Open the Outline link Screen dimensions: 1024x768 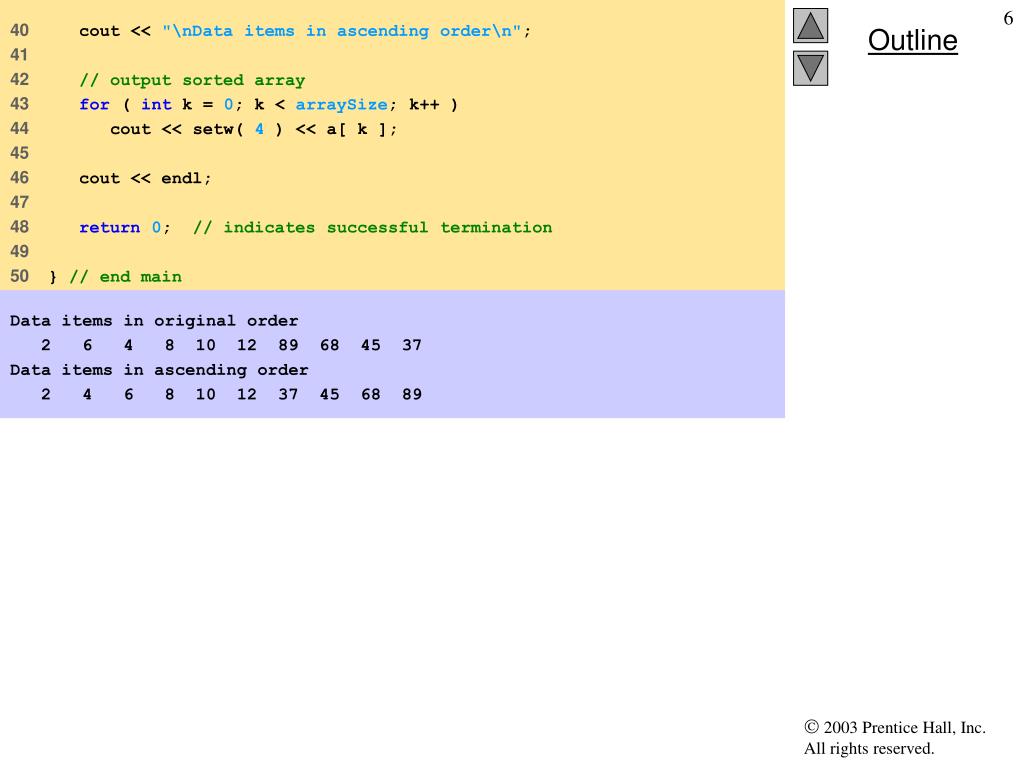[912, 40]
